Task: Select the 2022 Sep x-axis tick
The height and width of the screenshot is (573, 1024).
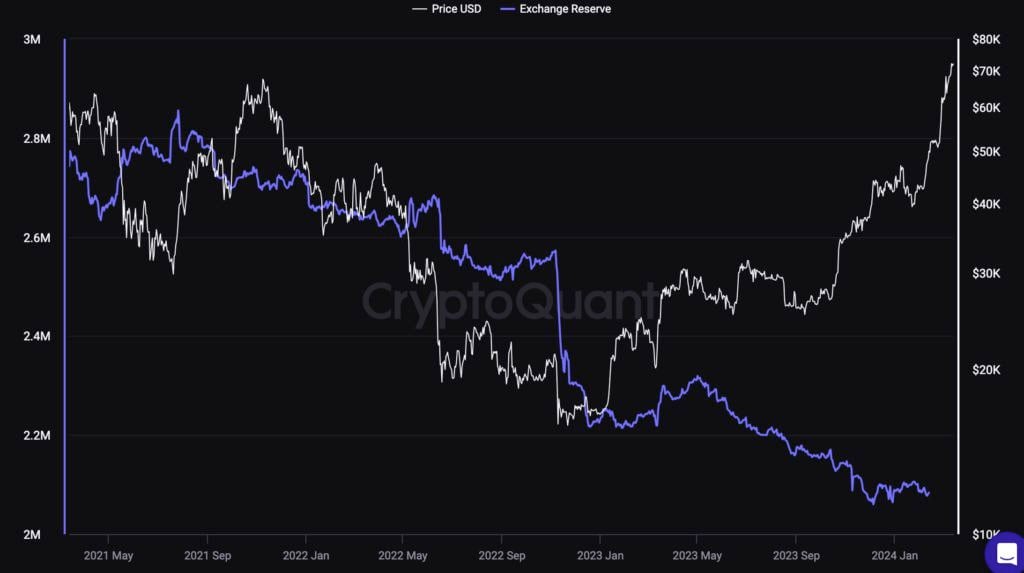Action: [502, 555]
